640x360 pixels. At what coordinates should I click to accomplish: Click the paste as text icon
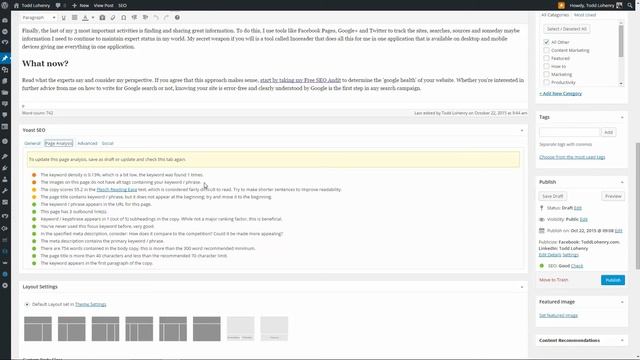[x=102, y=18]
